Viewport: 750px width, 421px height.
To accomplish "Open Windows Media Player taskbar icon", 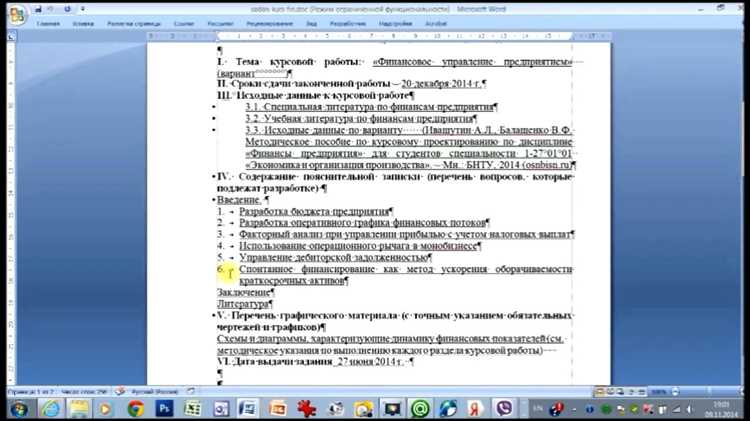I will pyautogui.click(x=106, y=409).
